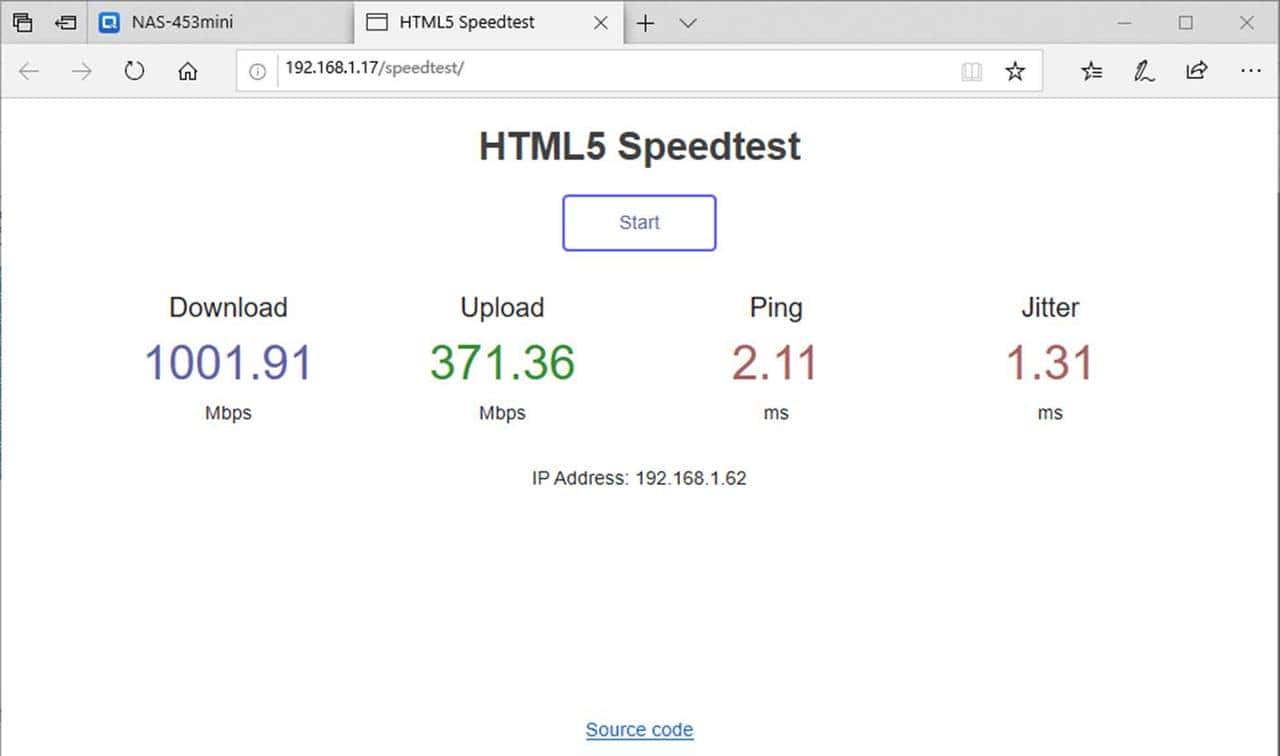Open the Reading view book icon
Viewport: 1280px width, 756px height.
971,71
